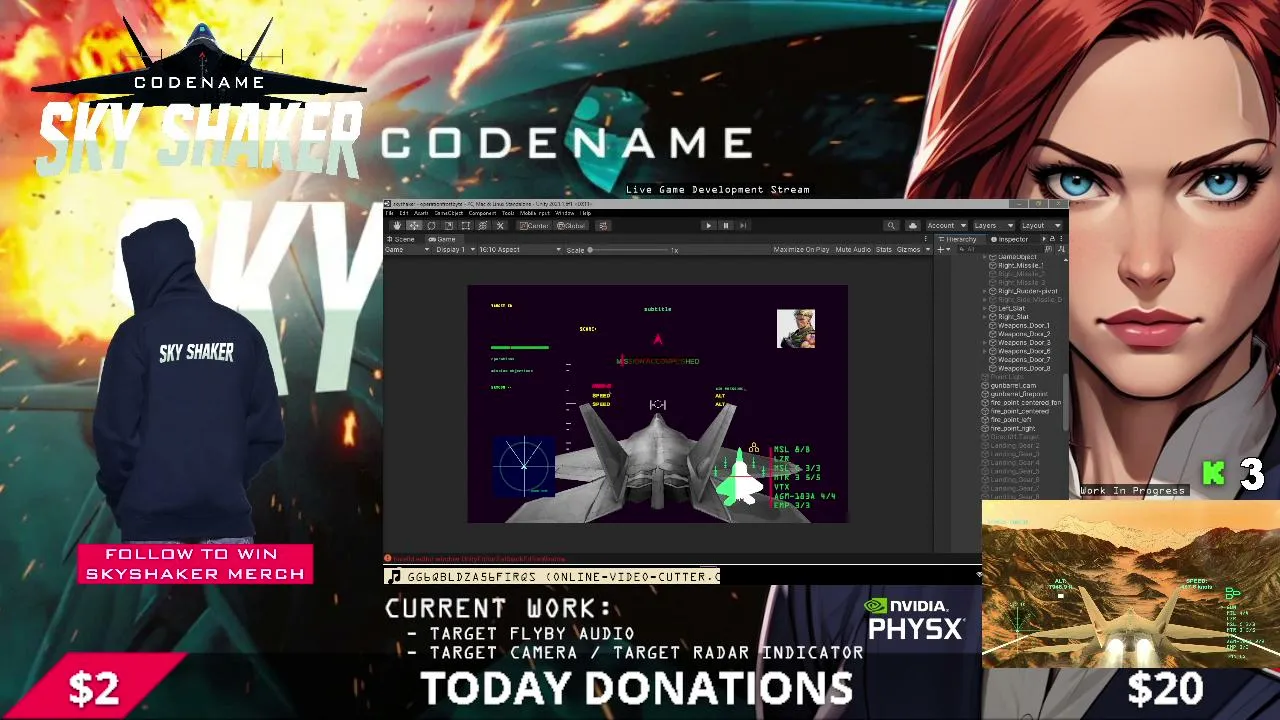Select the Scale tool in Unity toolbar
1280x720 pixels.
click(x=448, y=225)
